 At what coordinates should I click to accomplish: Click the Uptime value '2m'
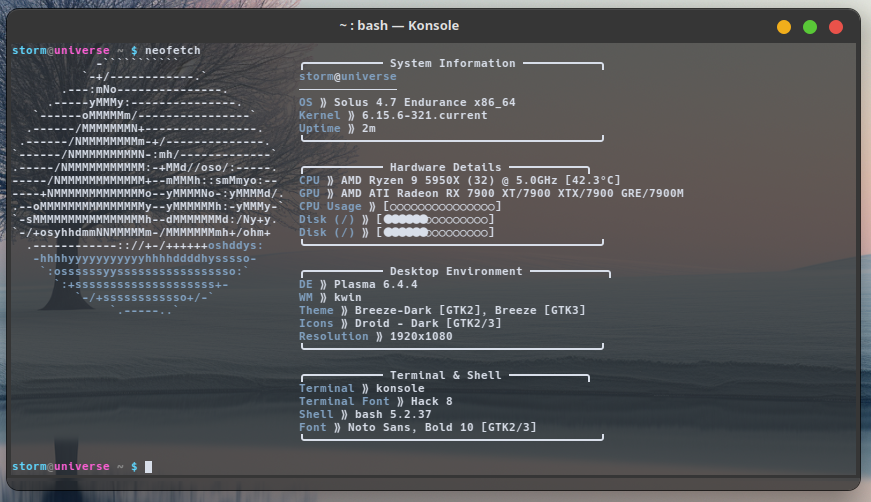369,128
